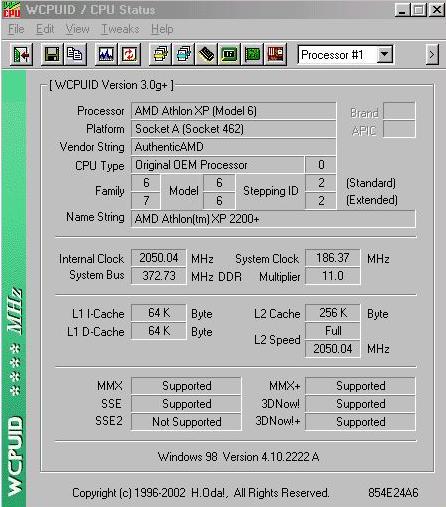446x507 pixels.
Task: Open the Help menu
Action: [162, 29]
